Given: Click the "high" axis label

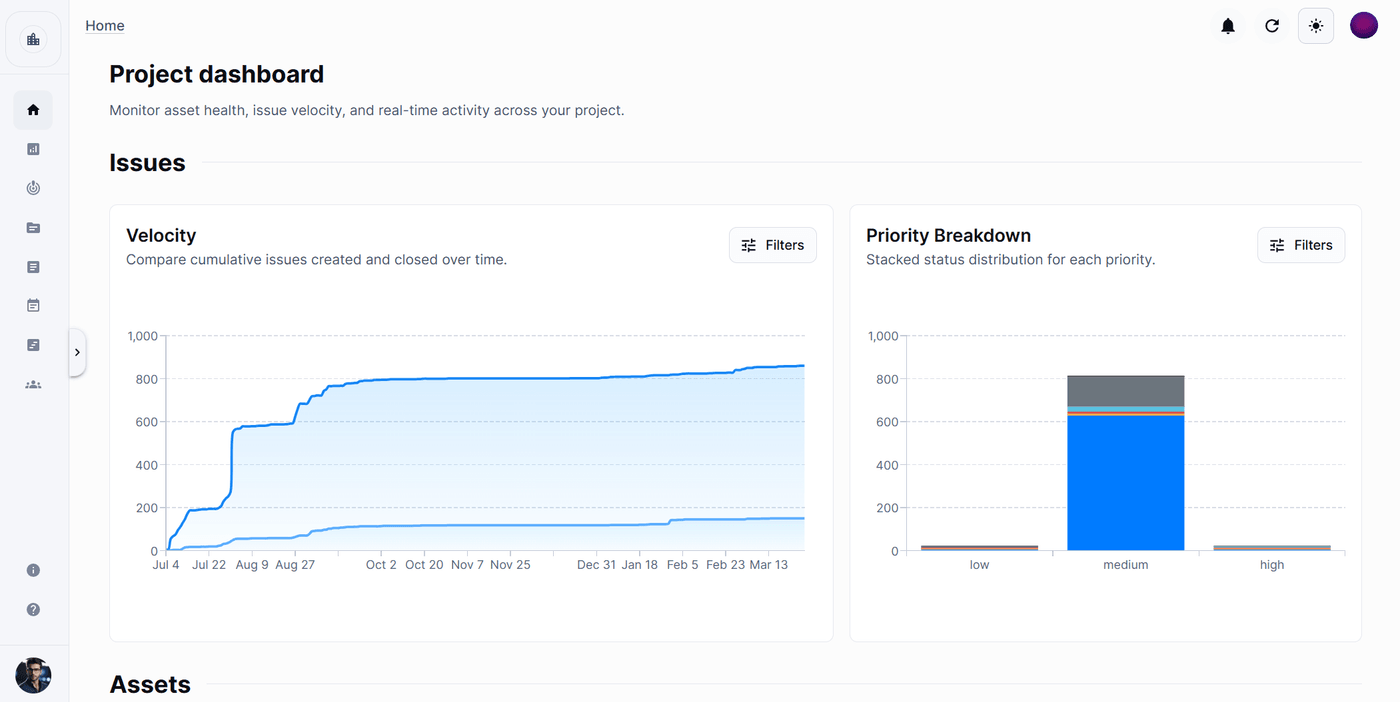Looking at the screenshot, I should click(x=1272, y=565).
